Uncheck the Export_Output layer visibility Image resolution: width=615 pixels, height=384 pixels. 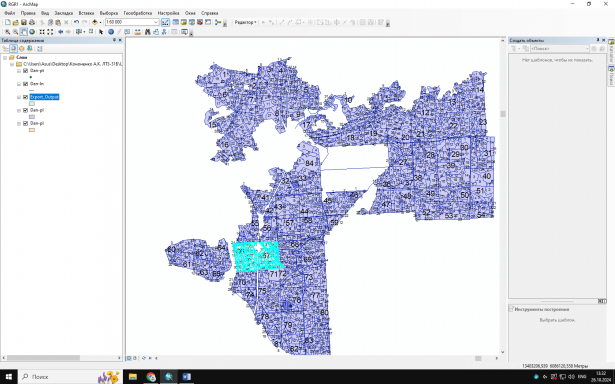pos(25,97)
